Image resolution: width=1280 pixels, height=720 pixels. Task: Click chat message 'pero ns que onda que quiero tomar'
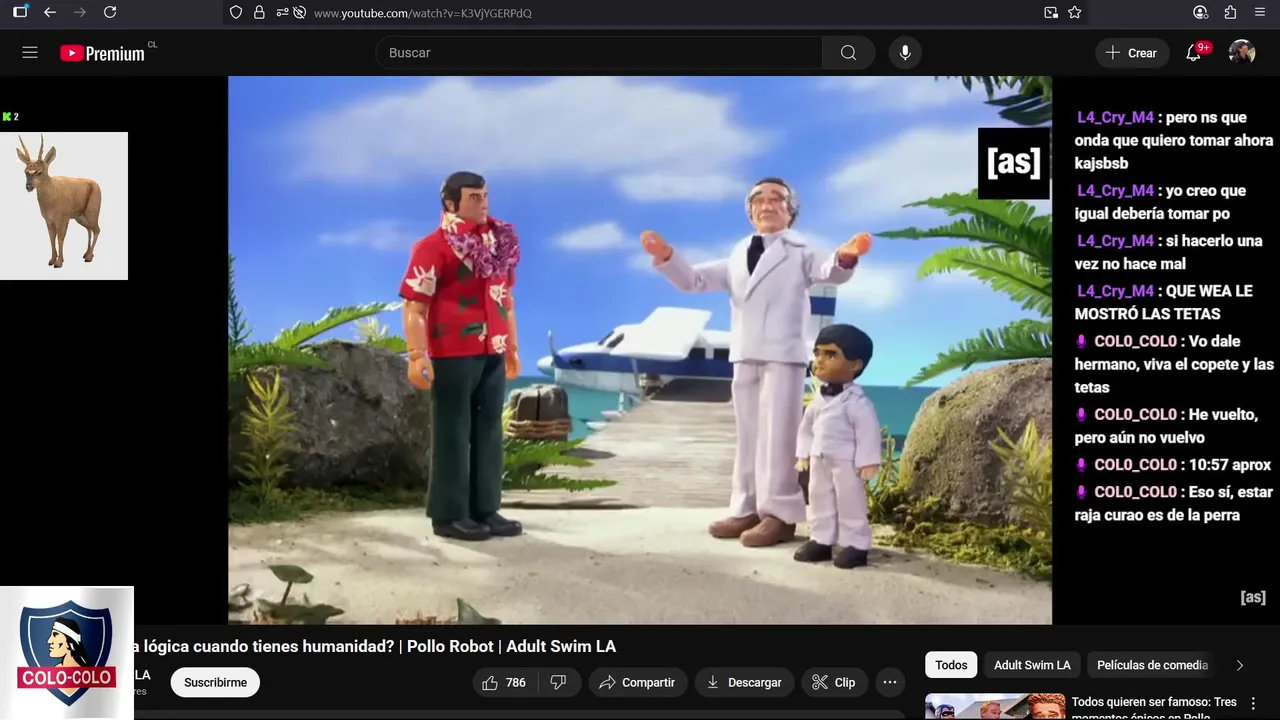[1174, 140]
